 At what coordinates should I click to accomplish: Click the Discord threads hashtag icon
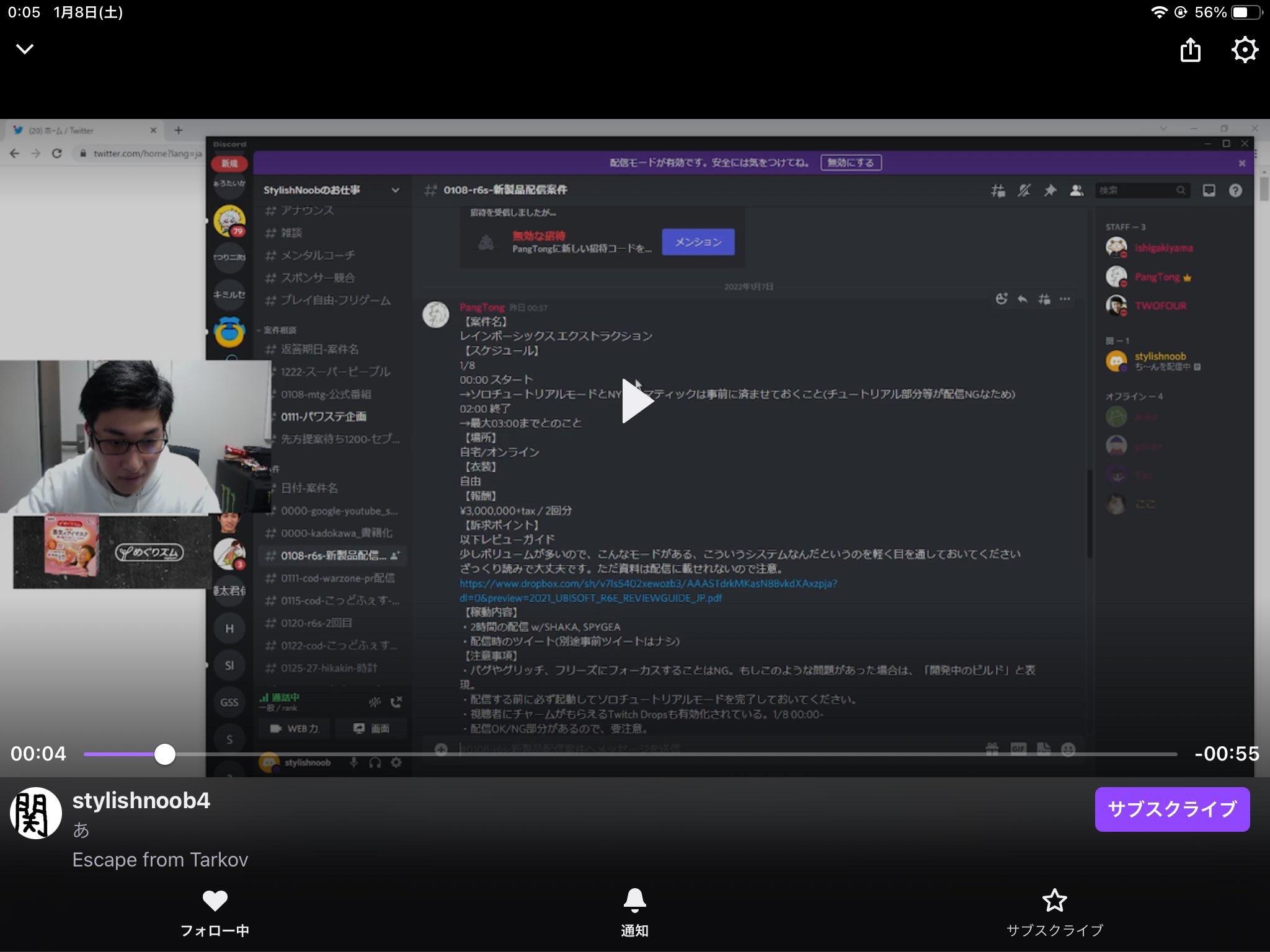click(x=998, y=191)
